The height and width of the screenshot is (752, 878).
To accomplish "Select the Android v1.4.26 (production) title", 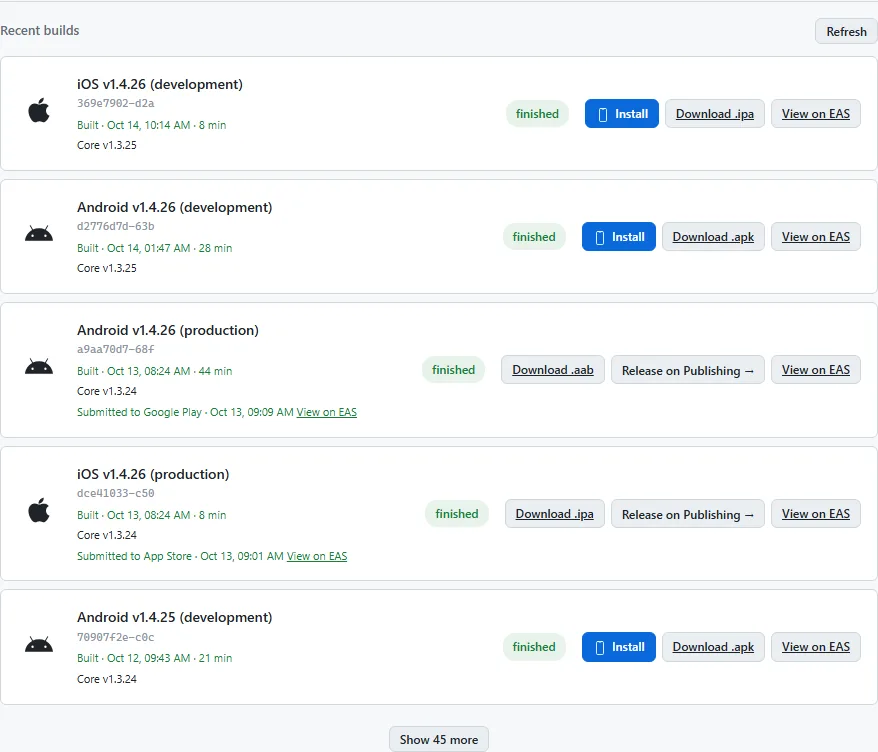I will (167, 330).
